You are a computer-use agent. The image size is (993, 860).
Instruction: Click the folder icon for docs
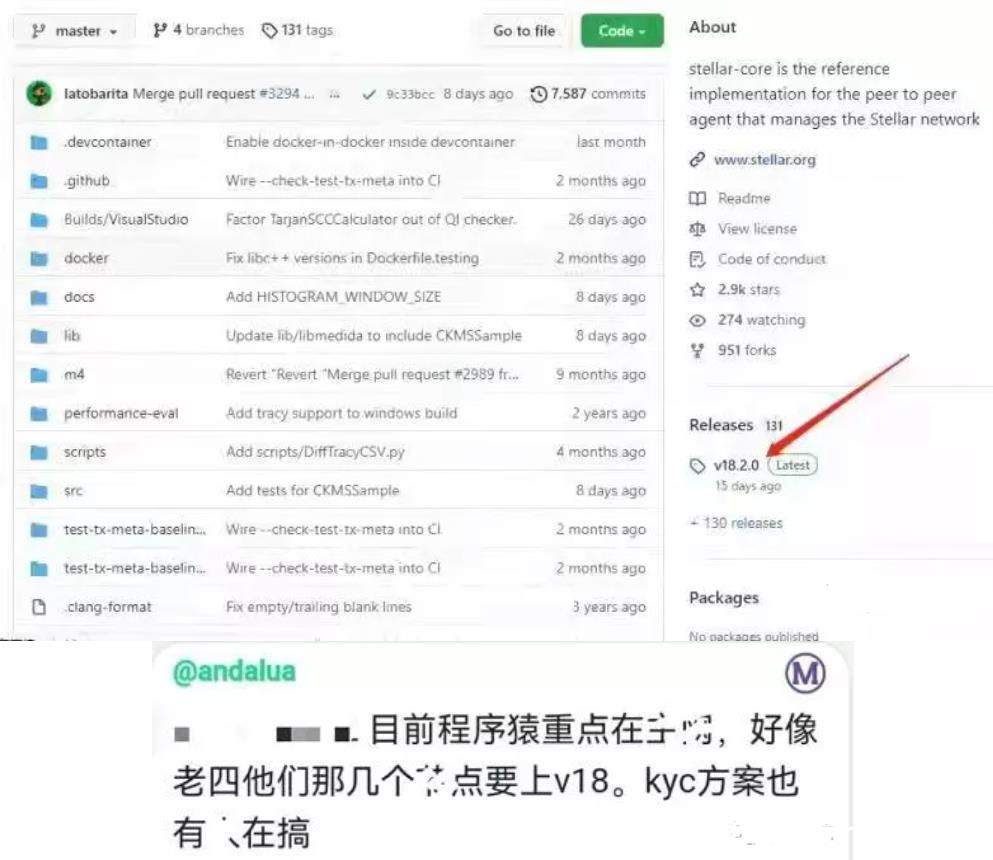(39, 297)
